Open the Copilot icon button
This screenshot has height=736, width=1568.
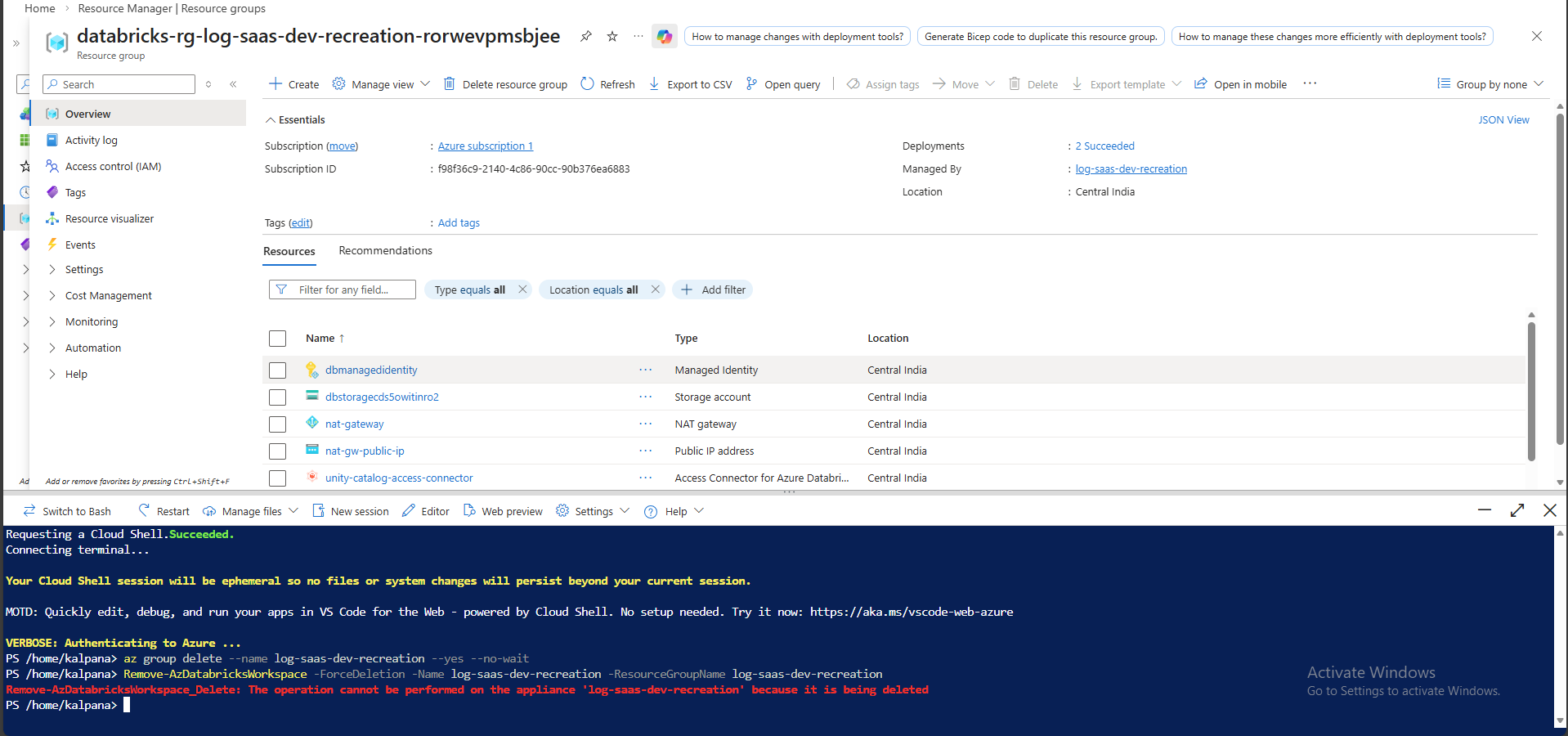tap(665, 36)
